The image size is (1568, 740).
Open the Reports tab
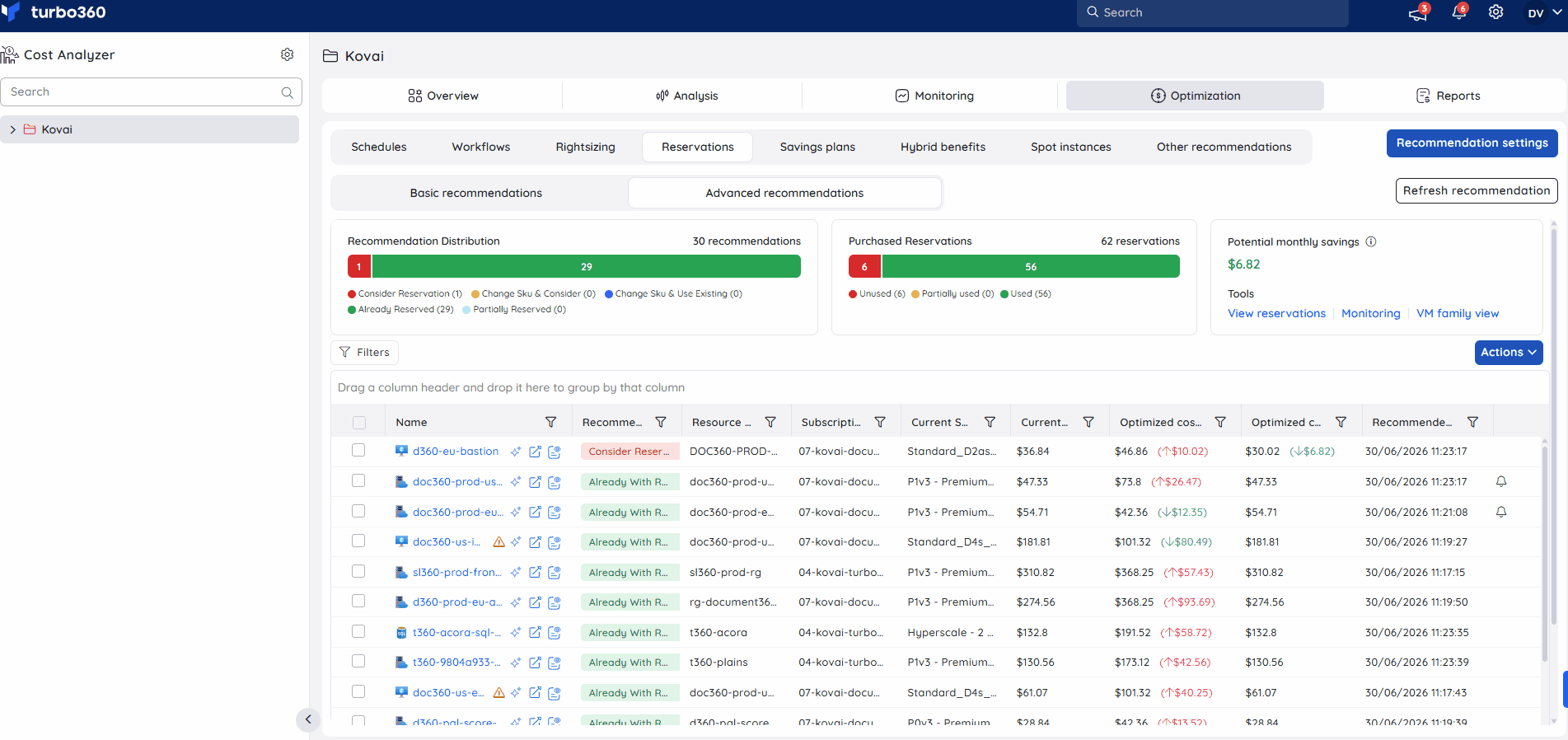point(1447,96)
